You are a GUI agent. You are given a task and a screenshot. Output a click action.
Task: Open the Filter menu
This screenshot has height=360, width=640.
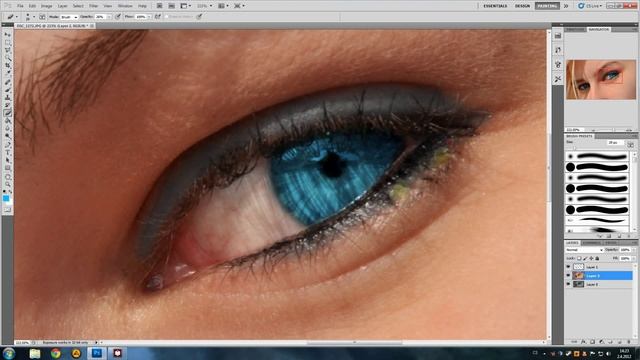(x=93, y=6)
